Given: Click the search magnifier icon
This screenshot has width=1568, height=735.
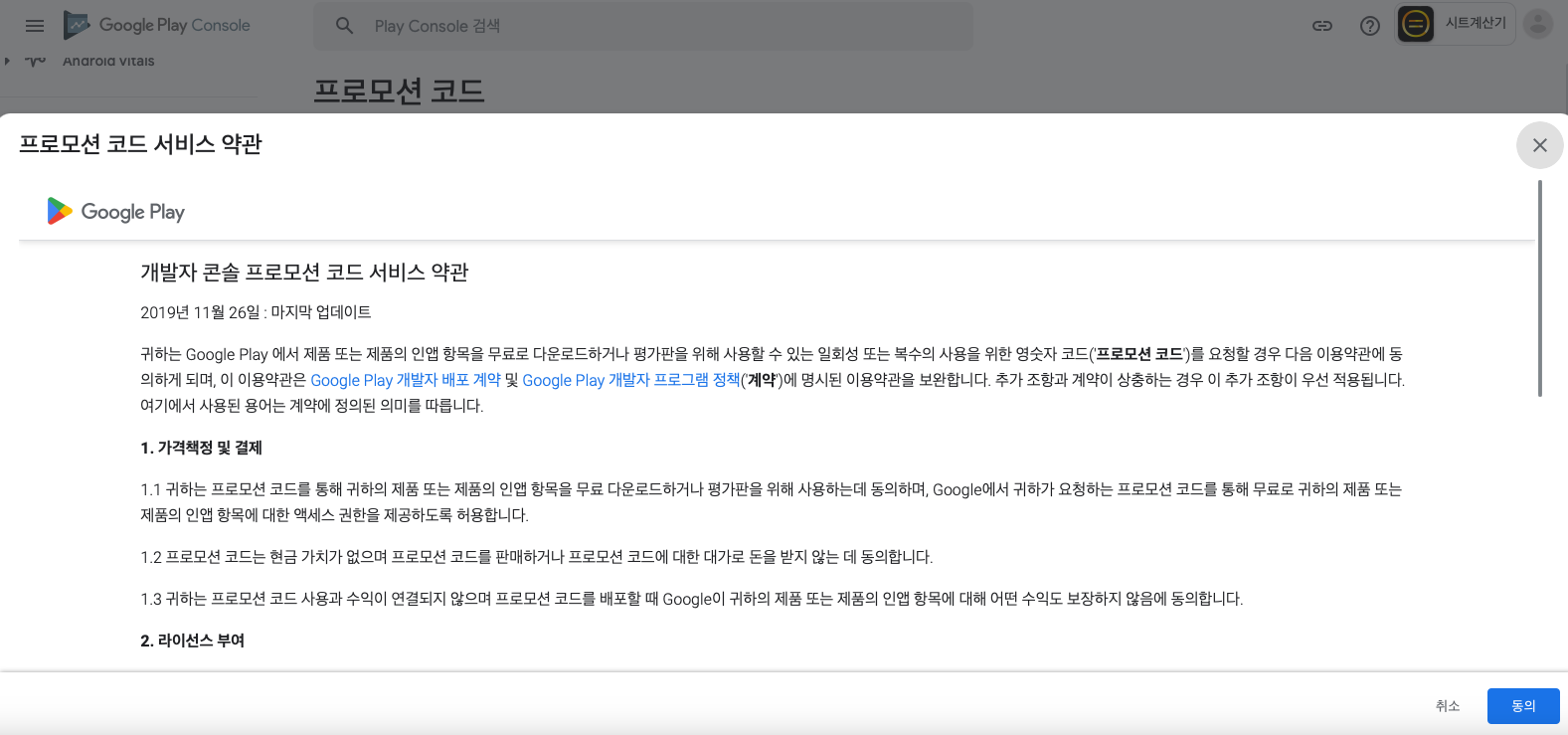Looking at the screenshot, I should coord(344,26).
